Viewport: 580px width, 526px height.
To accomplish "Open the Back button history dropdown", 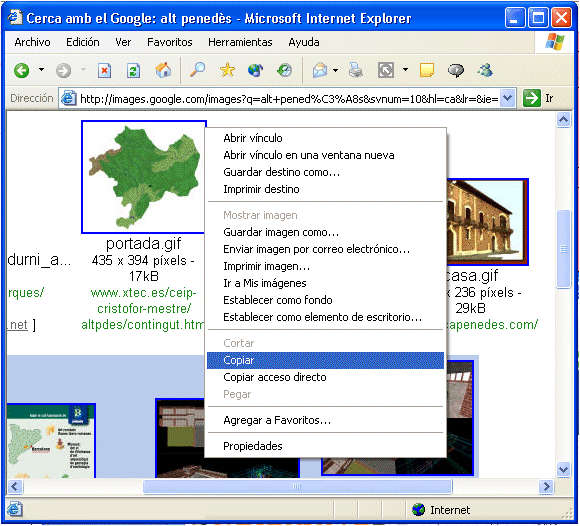I will pos(41,70).
